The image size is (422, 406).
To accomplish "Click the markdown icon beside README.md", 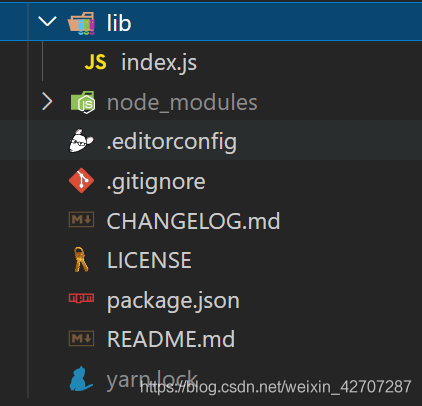I will pyautogui.click(x=81, y=339).
